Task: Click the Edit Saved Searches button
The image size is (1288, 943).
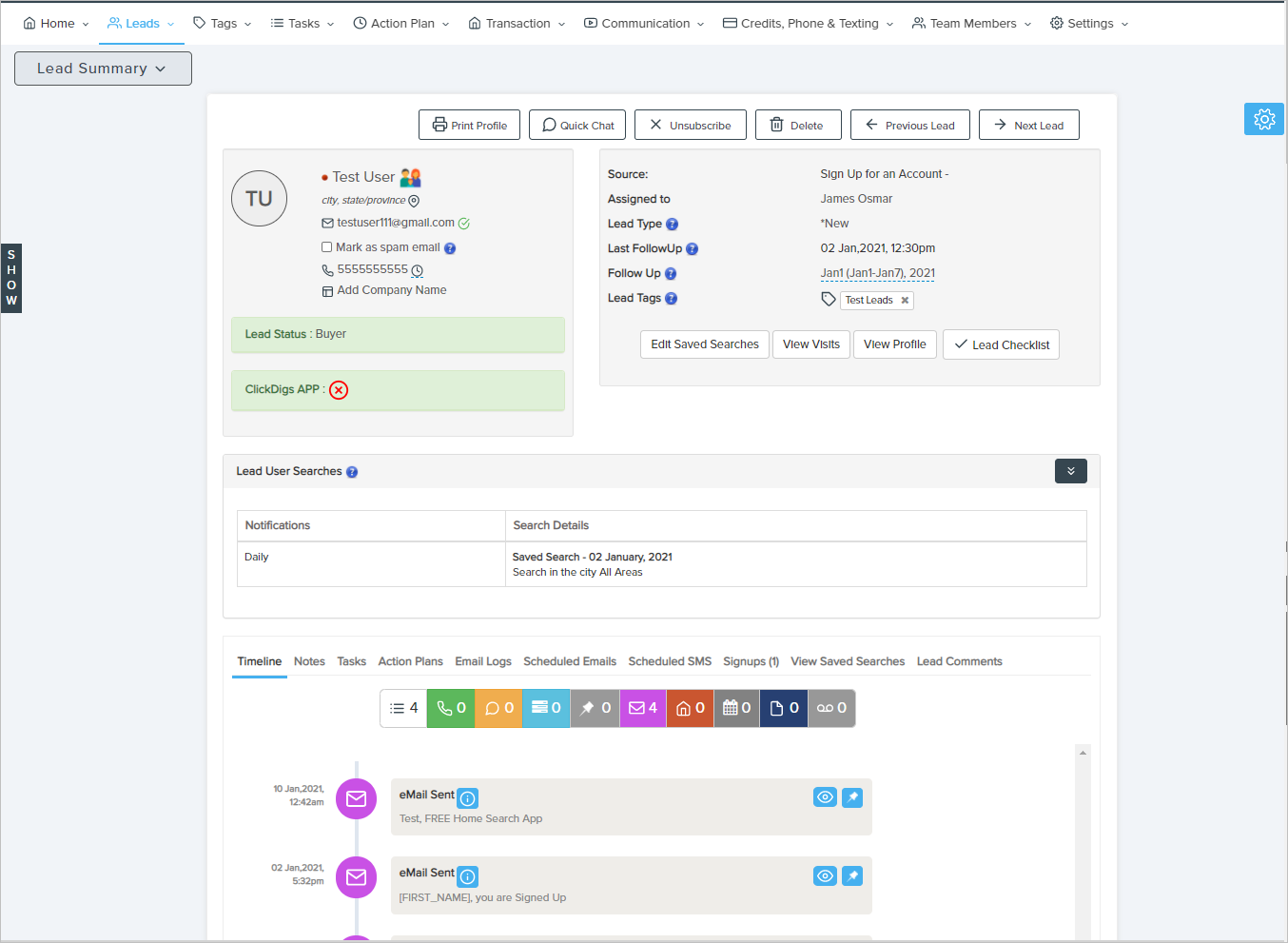Action: pyautogui.click(x=704, y=344)
